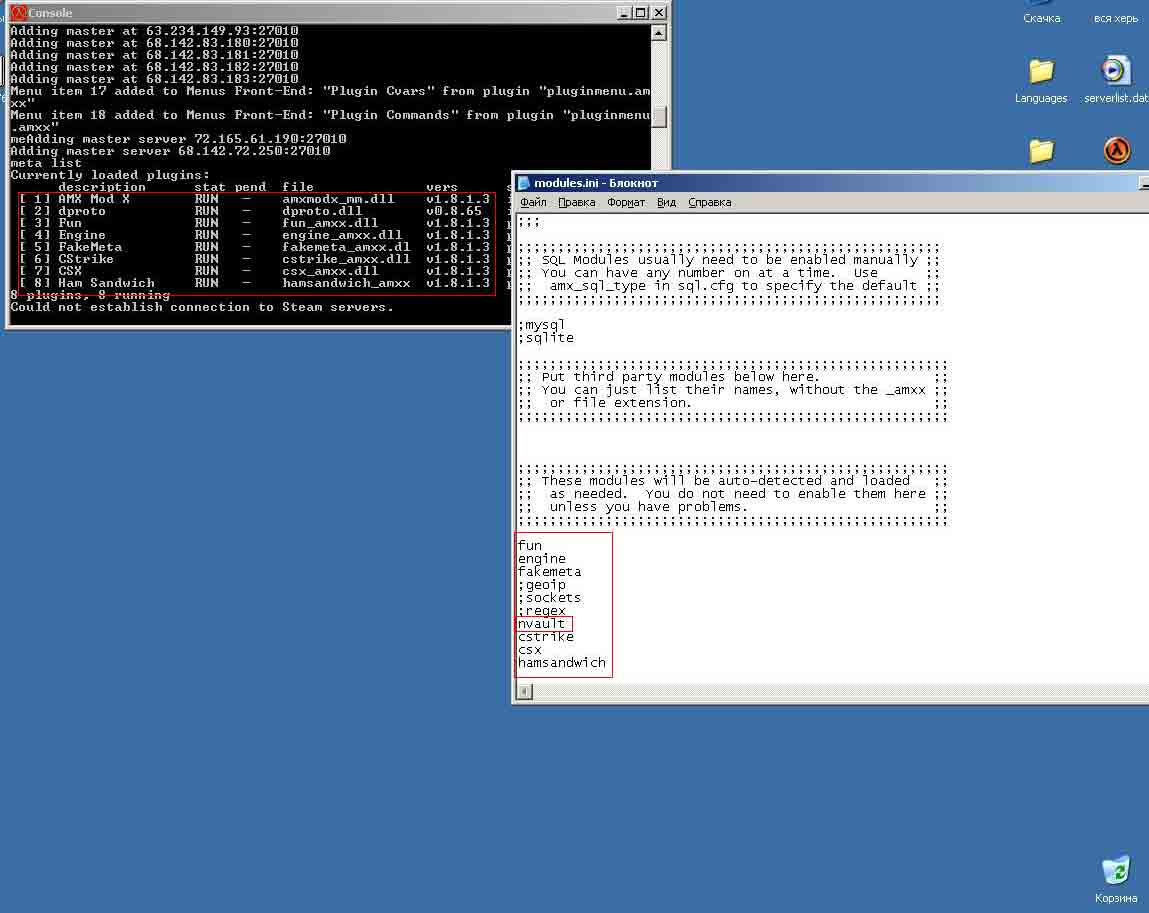Click 'SQL Modules usually need' comment line
The image size is (1149, 913).
pos(730,259)
